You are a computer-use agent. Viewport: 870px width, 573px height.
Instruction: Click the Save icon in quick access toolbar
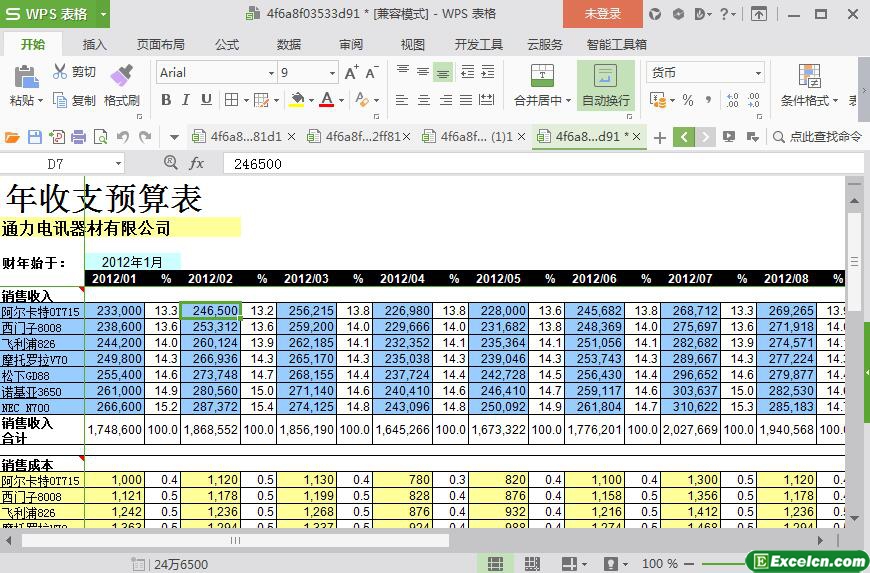pos(35,137)
